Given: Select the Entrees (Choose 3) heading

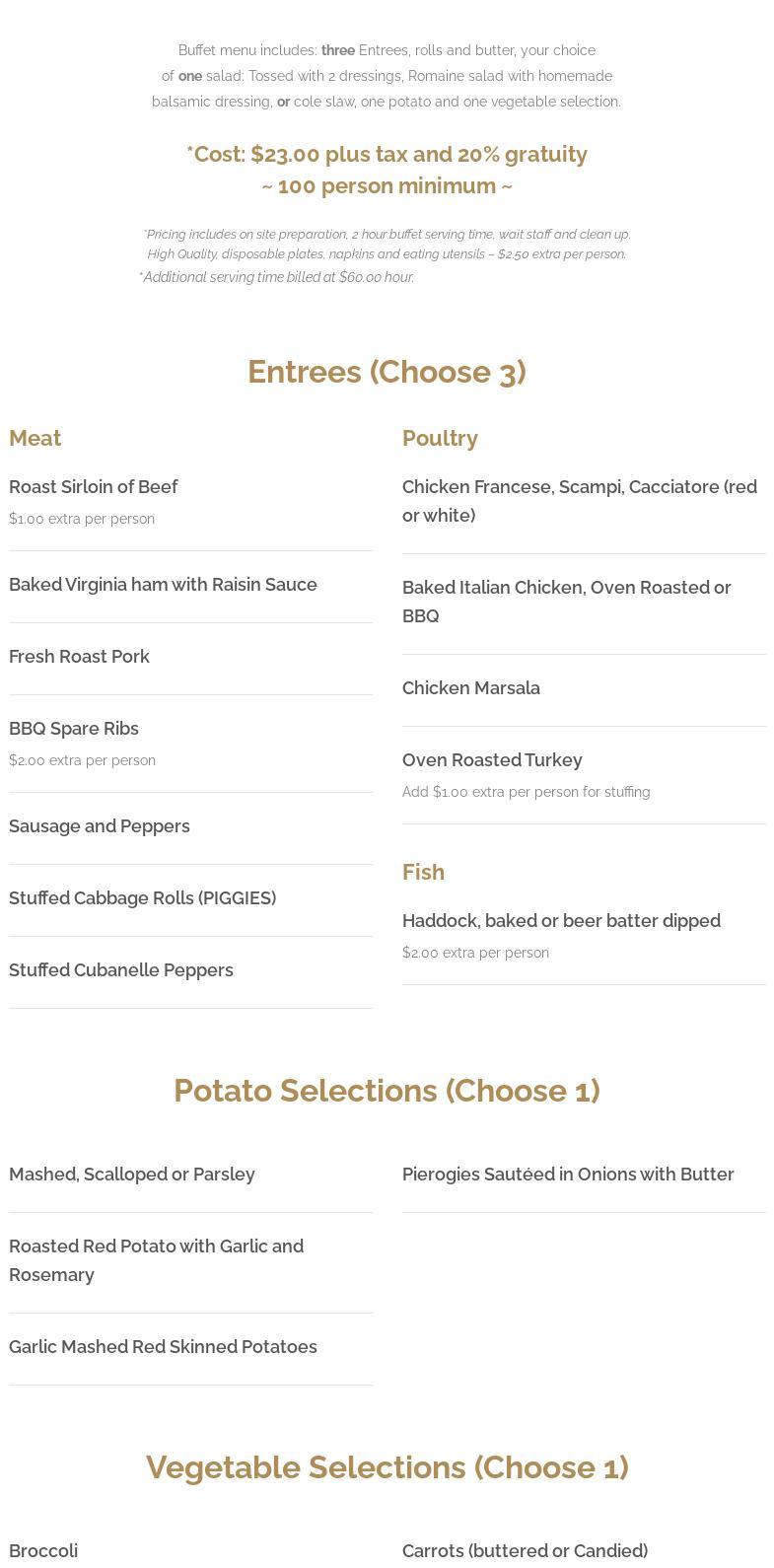Looking at the screenshot, I should tap(387, 372).
